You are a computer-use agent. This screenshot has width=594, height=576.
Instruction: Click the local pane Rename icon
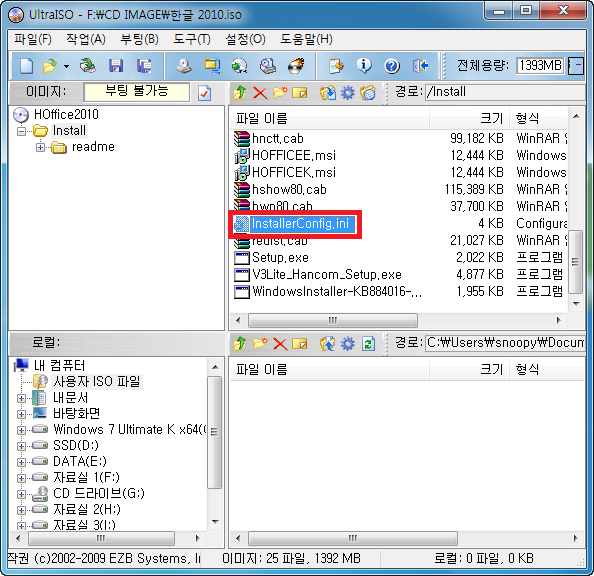tap(300, 344)
